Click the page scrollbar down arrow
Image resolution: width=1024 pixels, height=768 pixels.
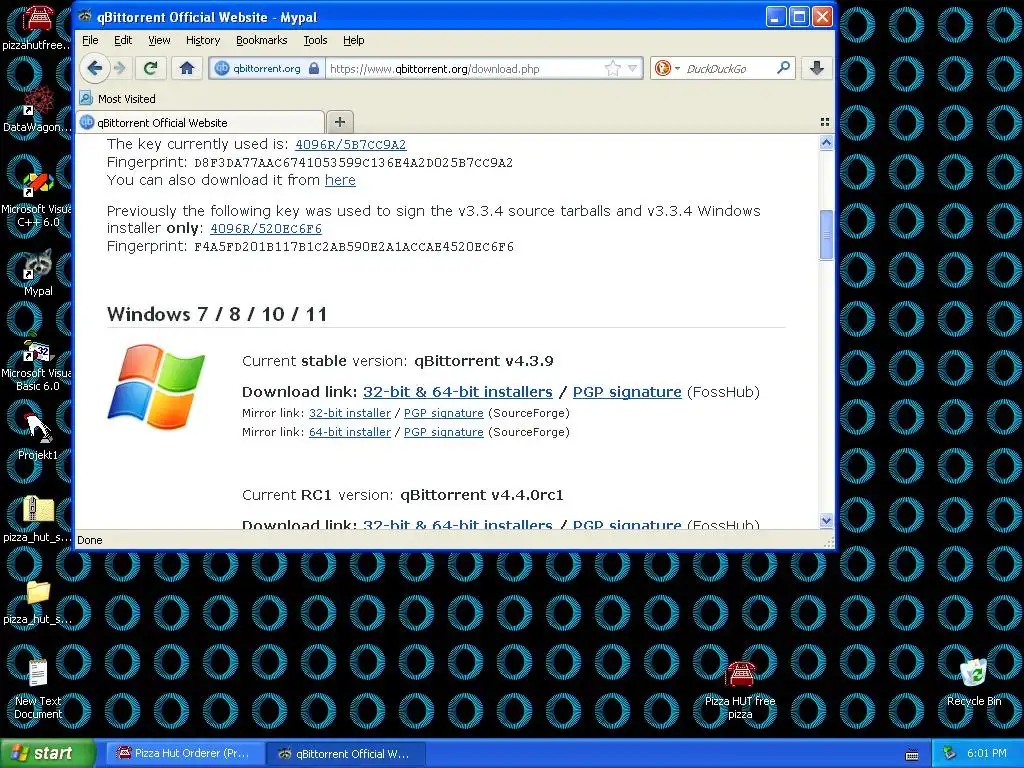point(826,520)
